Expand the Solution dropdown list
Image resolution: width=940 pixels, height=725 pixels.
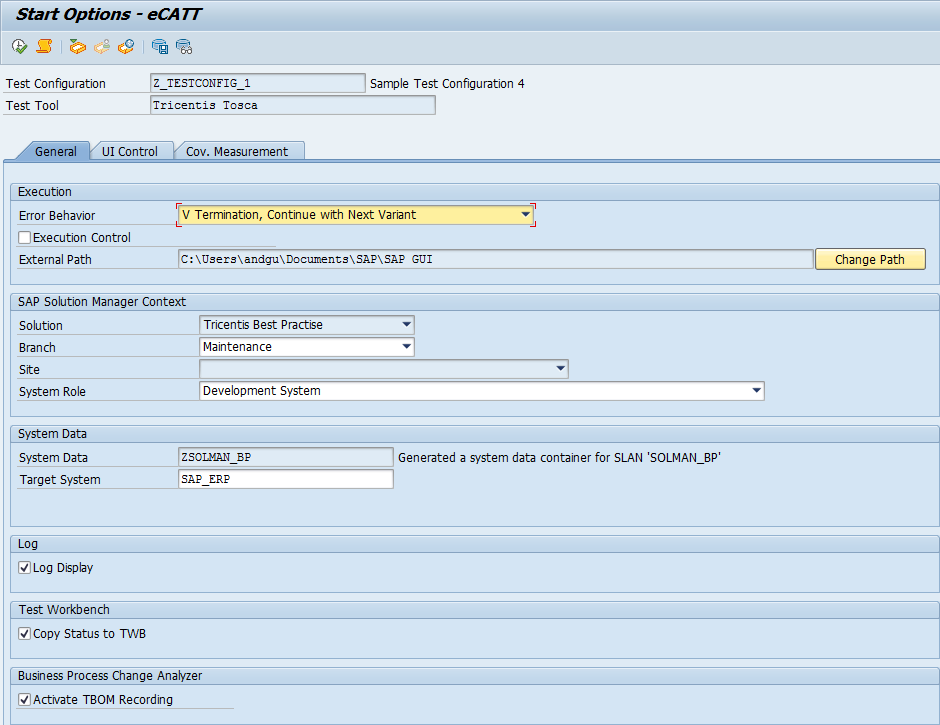click(406, 325)
